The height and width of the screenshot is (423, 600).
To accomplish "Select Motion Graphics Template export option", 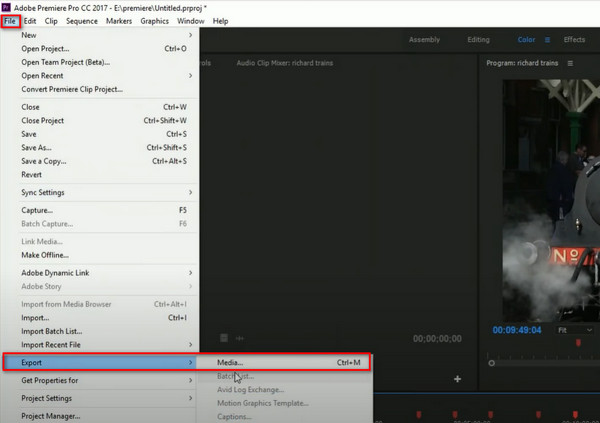I will click(x=284, y=403).
